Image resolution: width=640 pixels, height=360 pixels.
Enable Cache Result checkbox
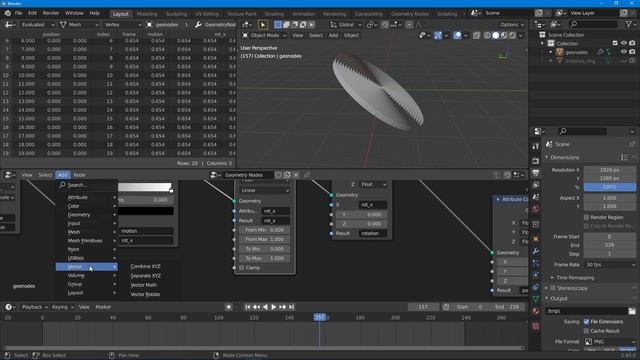[587, 331]
